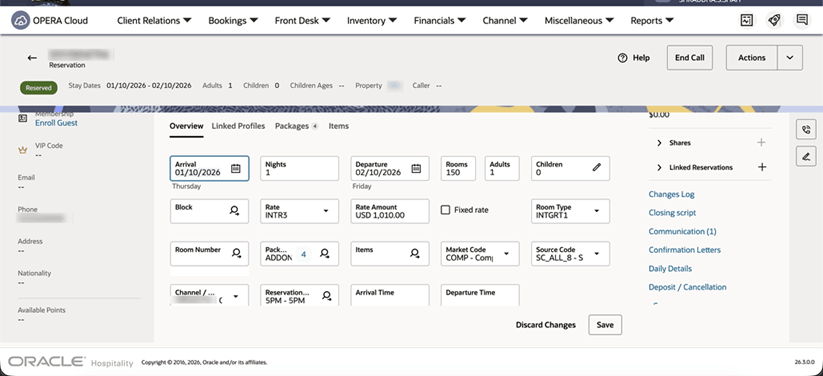Viewport: 823px width, 376px height.
Task: Click the Reservation type search icon
Action: [327, 296]
